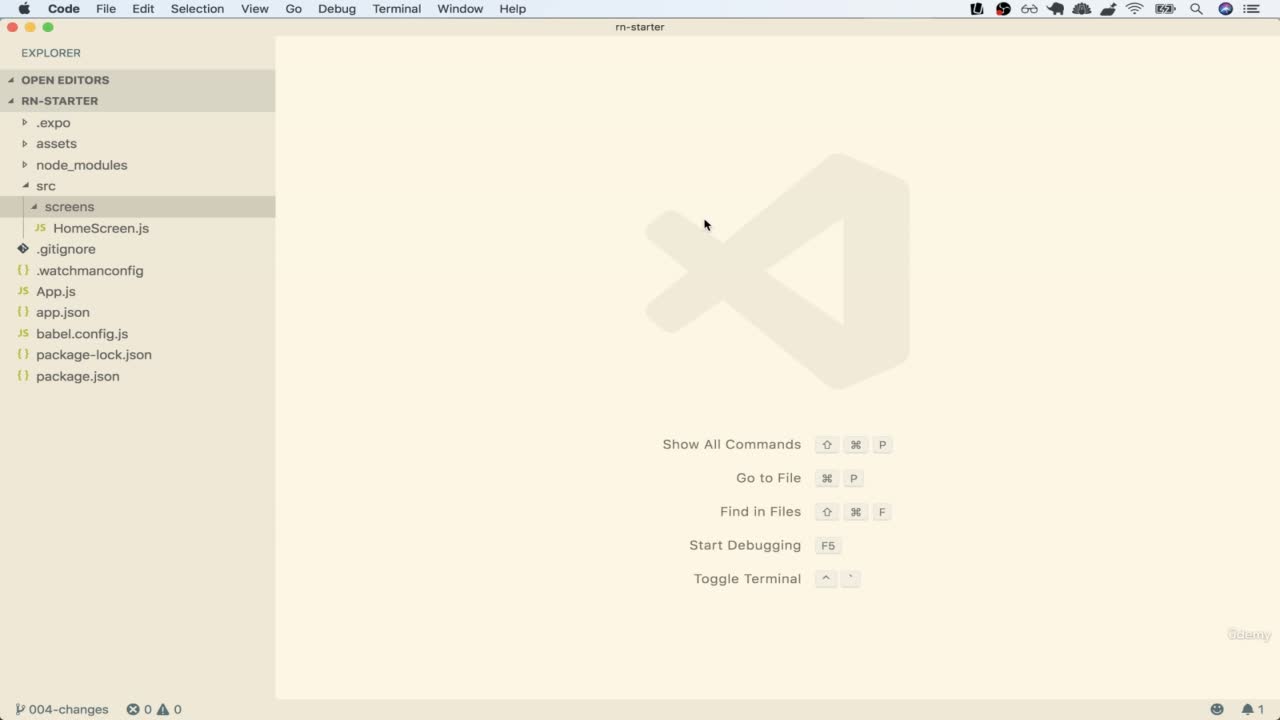
Task: Open the Selection menu
Action: click(197, 9)
